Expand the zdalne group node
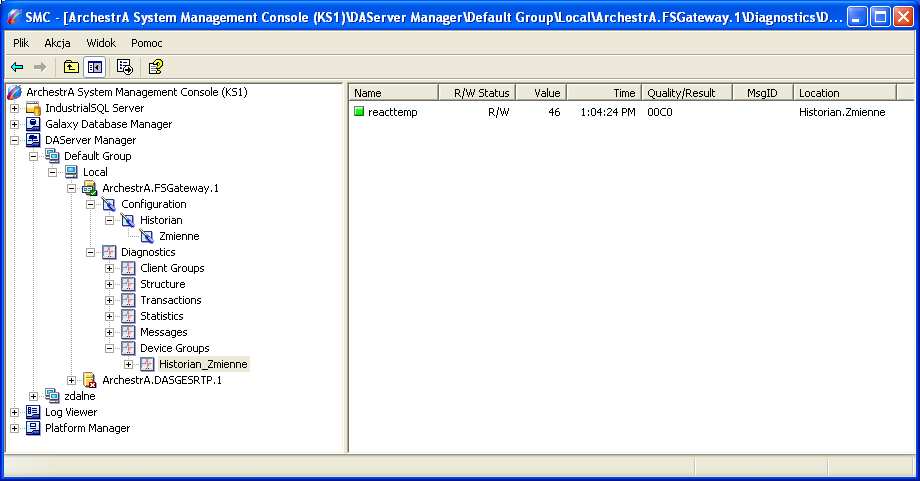 (x=33, y=397)
